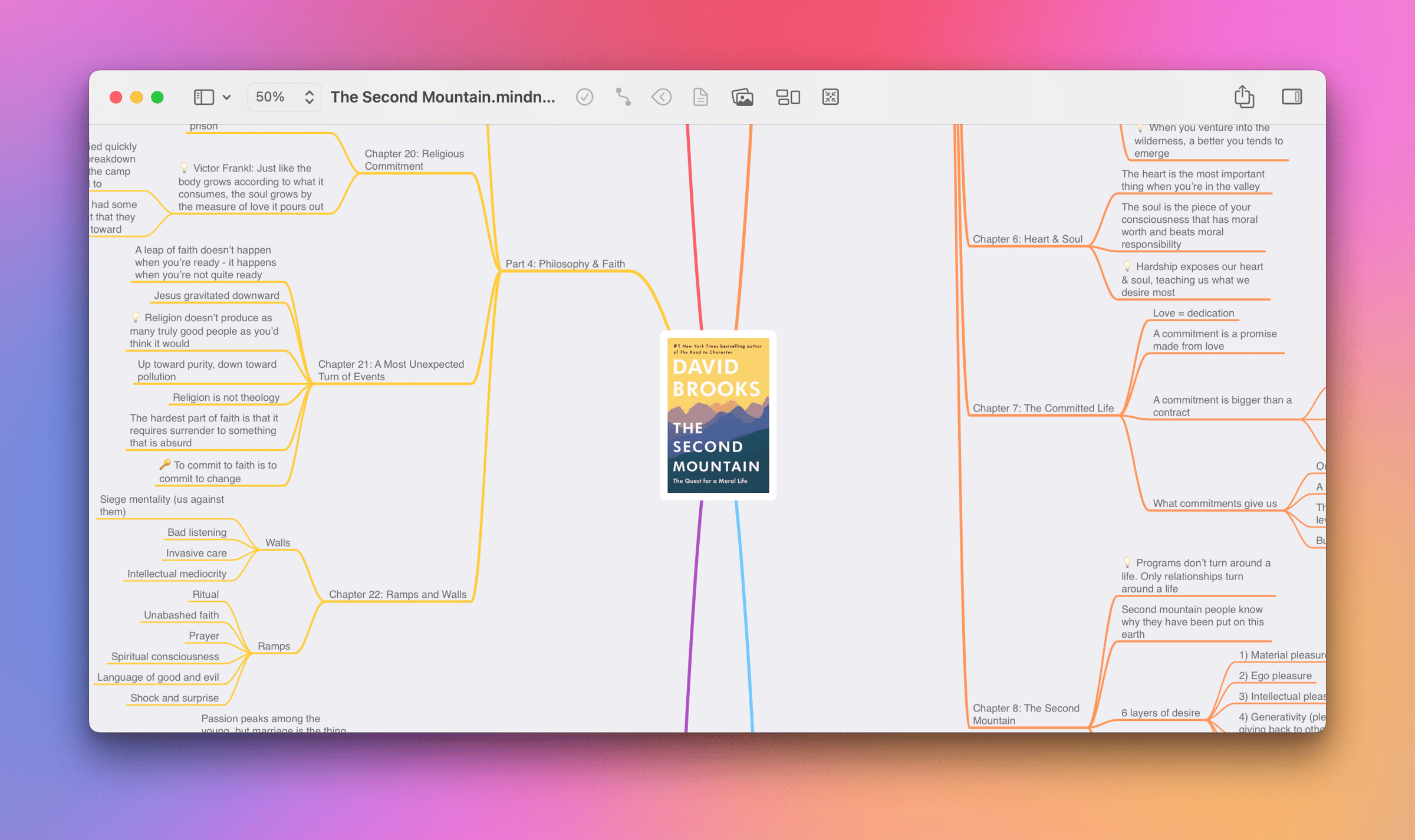Viewport: 1415px width, 840px height.
Task: Click Programs don't turn around a life
Action: point(1196,576)
